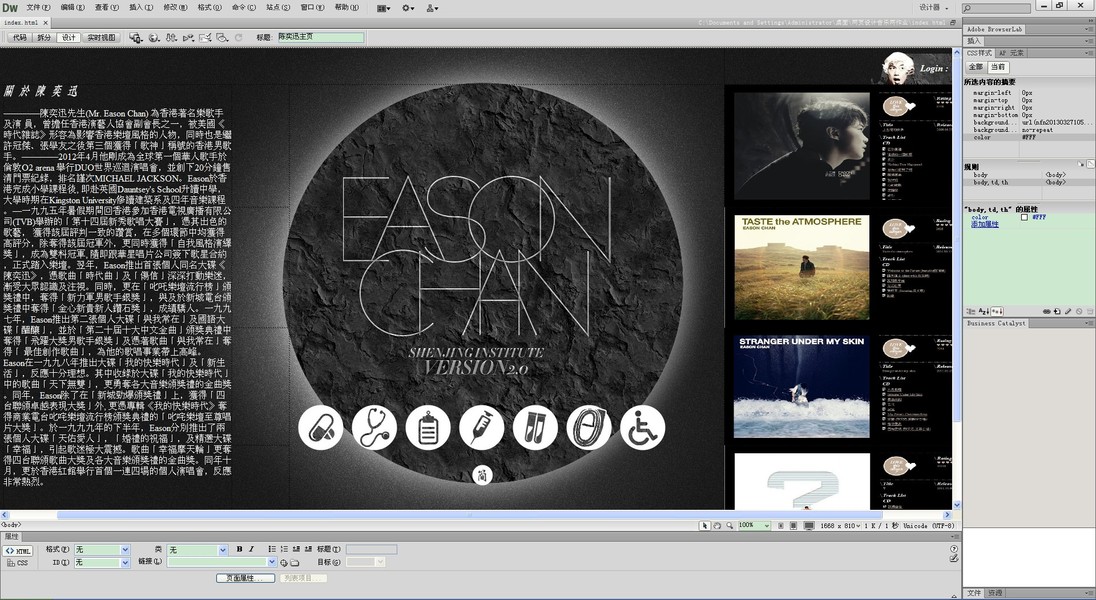
Task: Show 全部 all CSS rules mode
Action: click(x=975, y=67)
